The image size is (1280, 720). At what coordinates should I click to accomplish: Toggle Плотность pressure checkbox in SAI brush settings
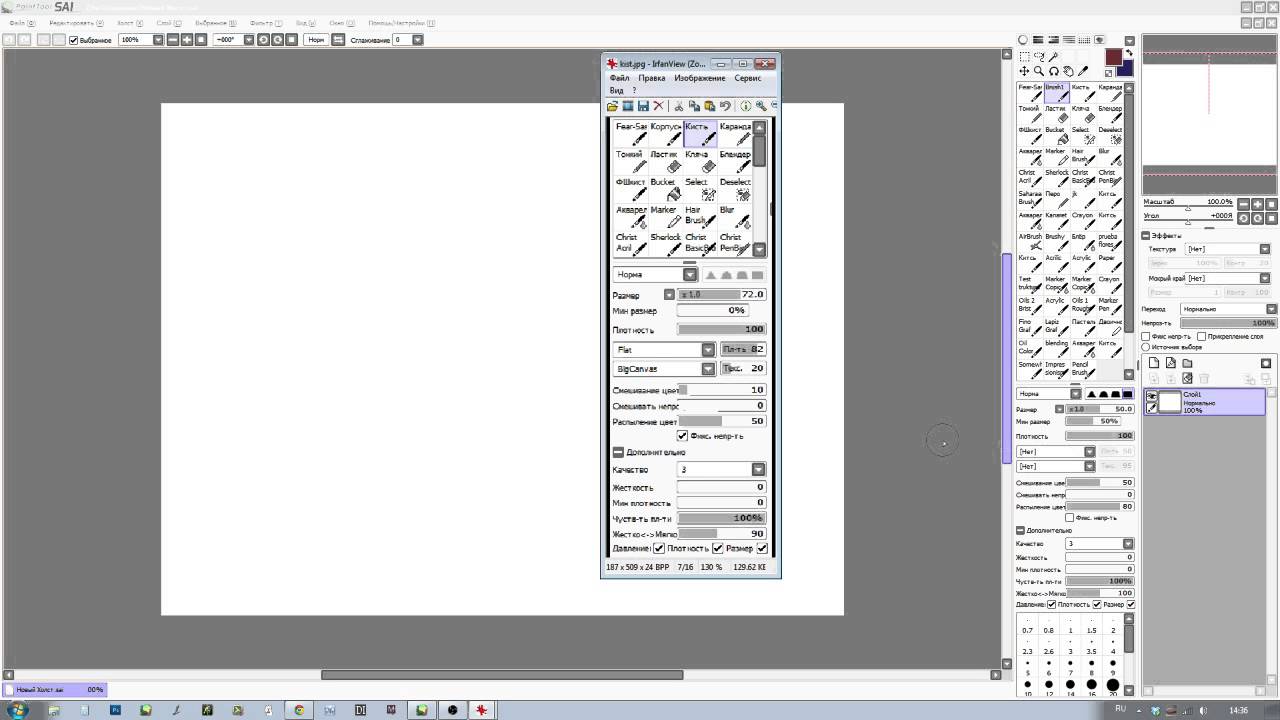click(x=1051, y=604)
